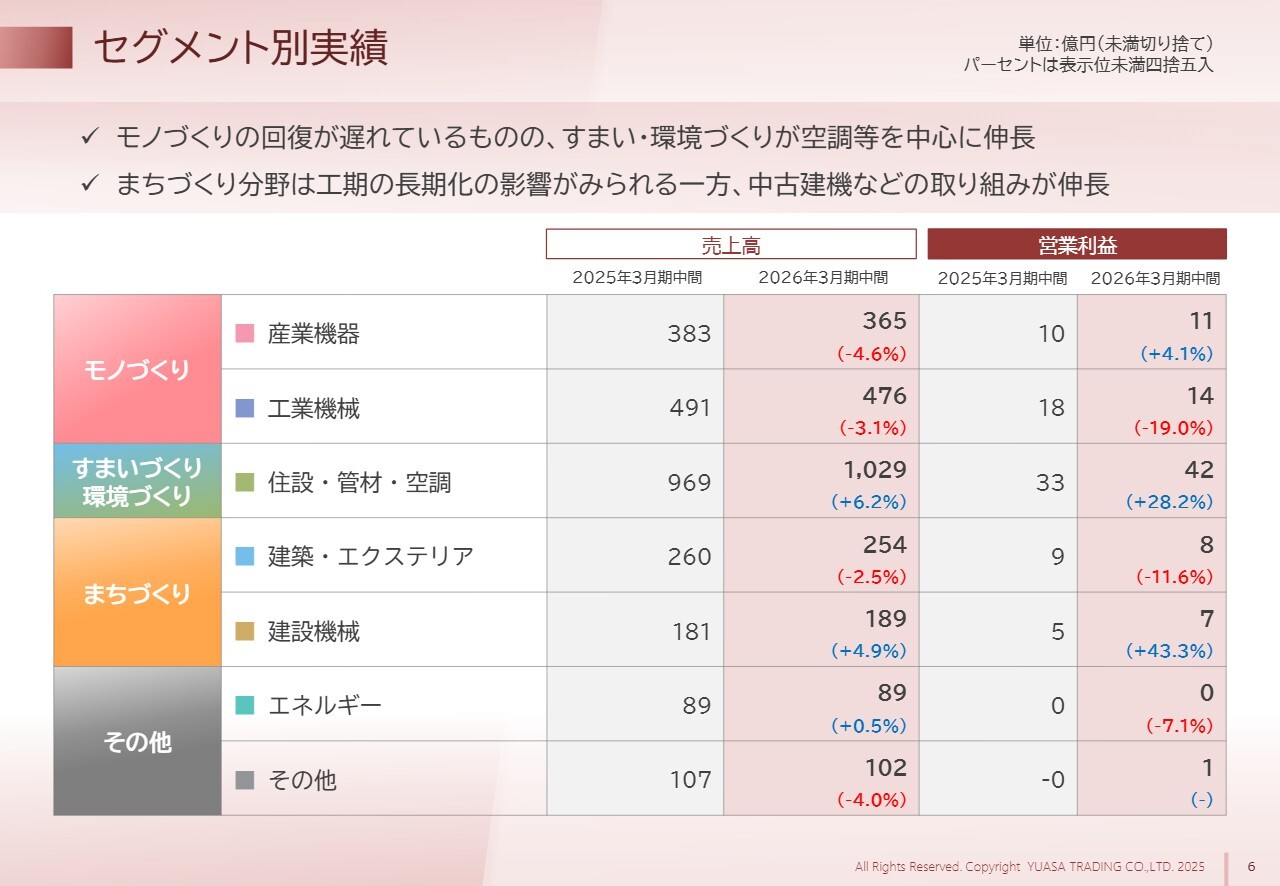Click the gray その他 category cell
This screenshot has width=1280, height=886.
coord(137,742)
